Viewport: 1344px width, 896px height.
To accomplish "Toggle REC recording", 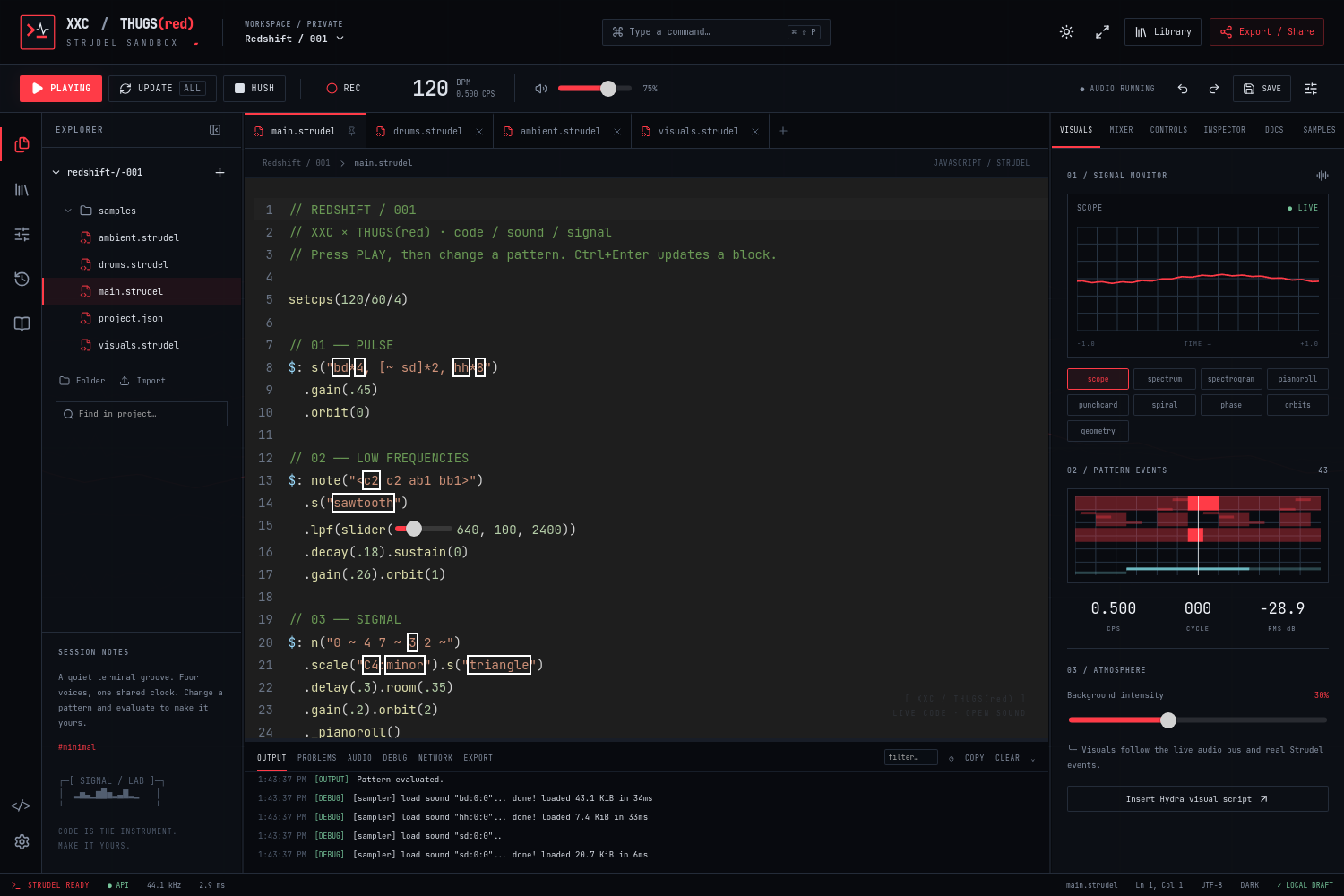I will coord(343,89).
